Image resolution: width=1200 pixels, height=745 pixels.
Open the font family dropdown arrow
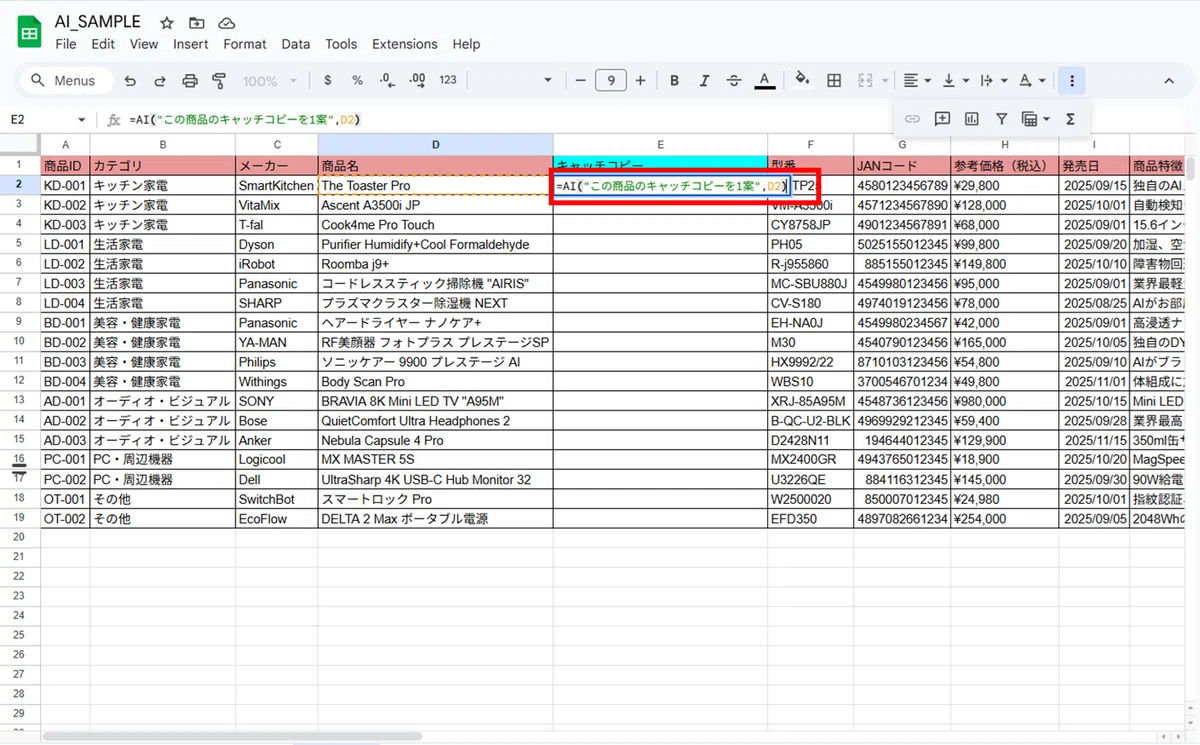tap(547, 81)
